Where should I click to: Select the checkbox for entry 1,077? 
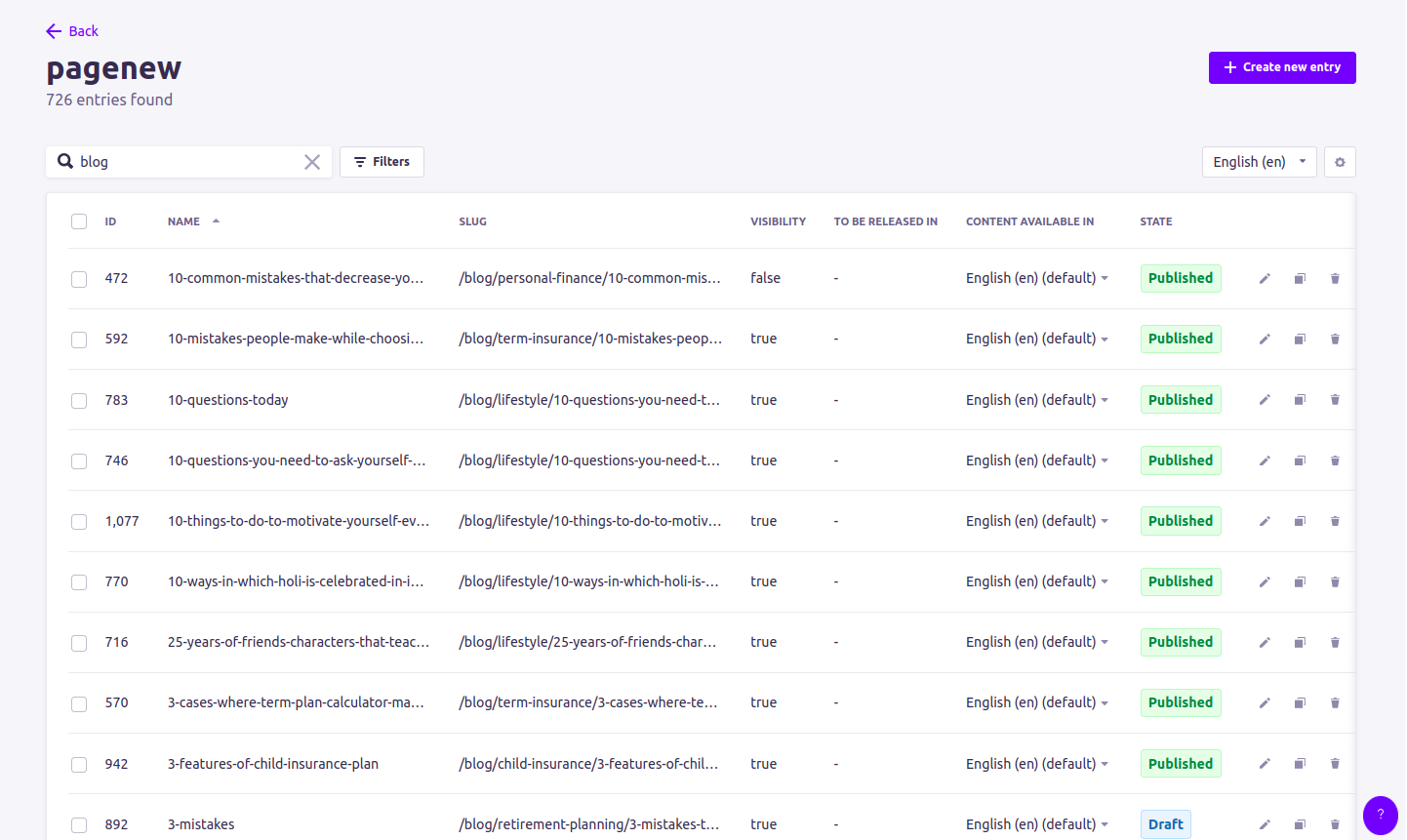tap(79, 522)
